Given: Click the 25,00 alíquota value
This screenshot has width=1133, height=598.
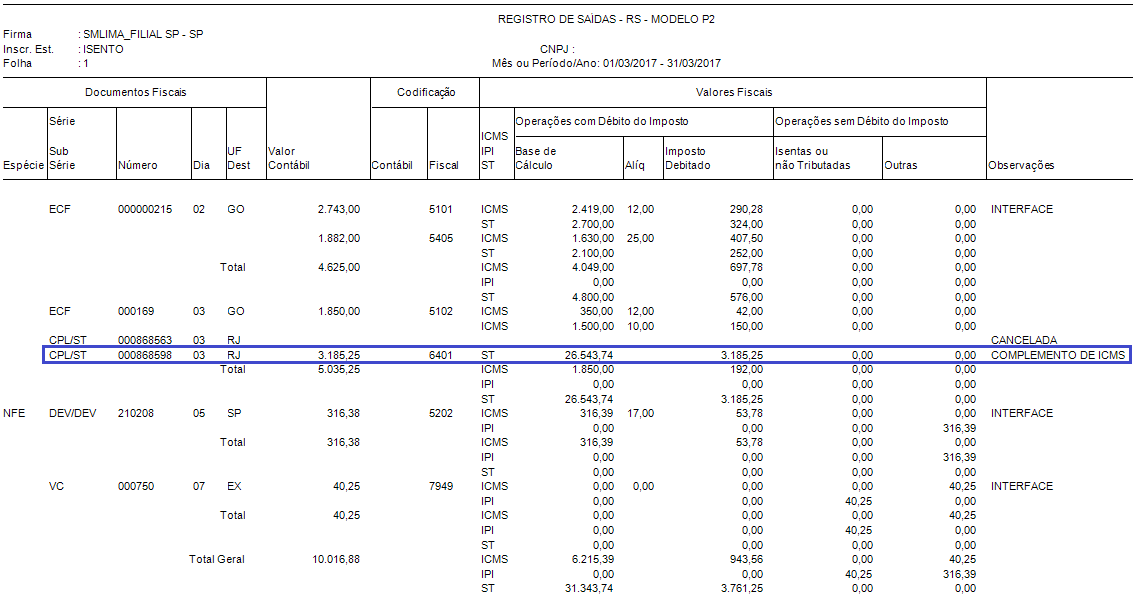Looking at the screenshot, I should 640,238.
